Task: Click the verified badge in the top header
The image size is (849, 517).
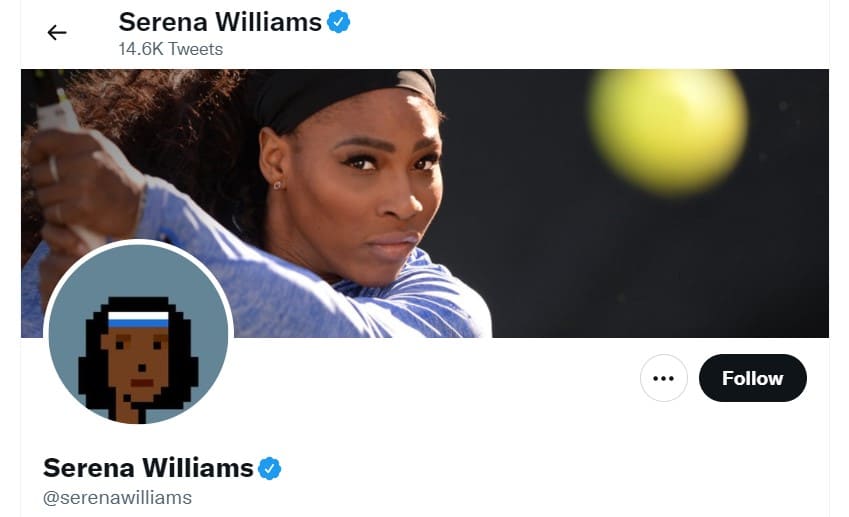Action: tap(338, 22)
